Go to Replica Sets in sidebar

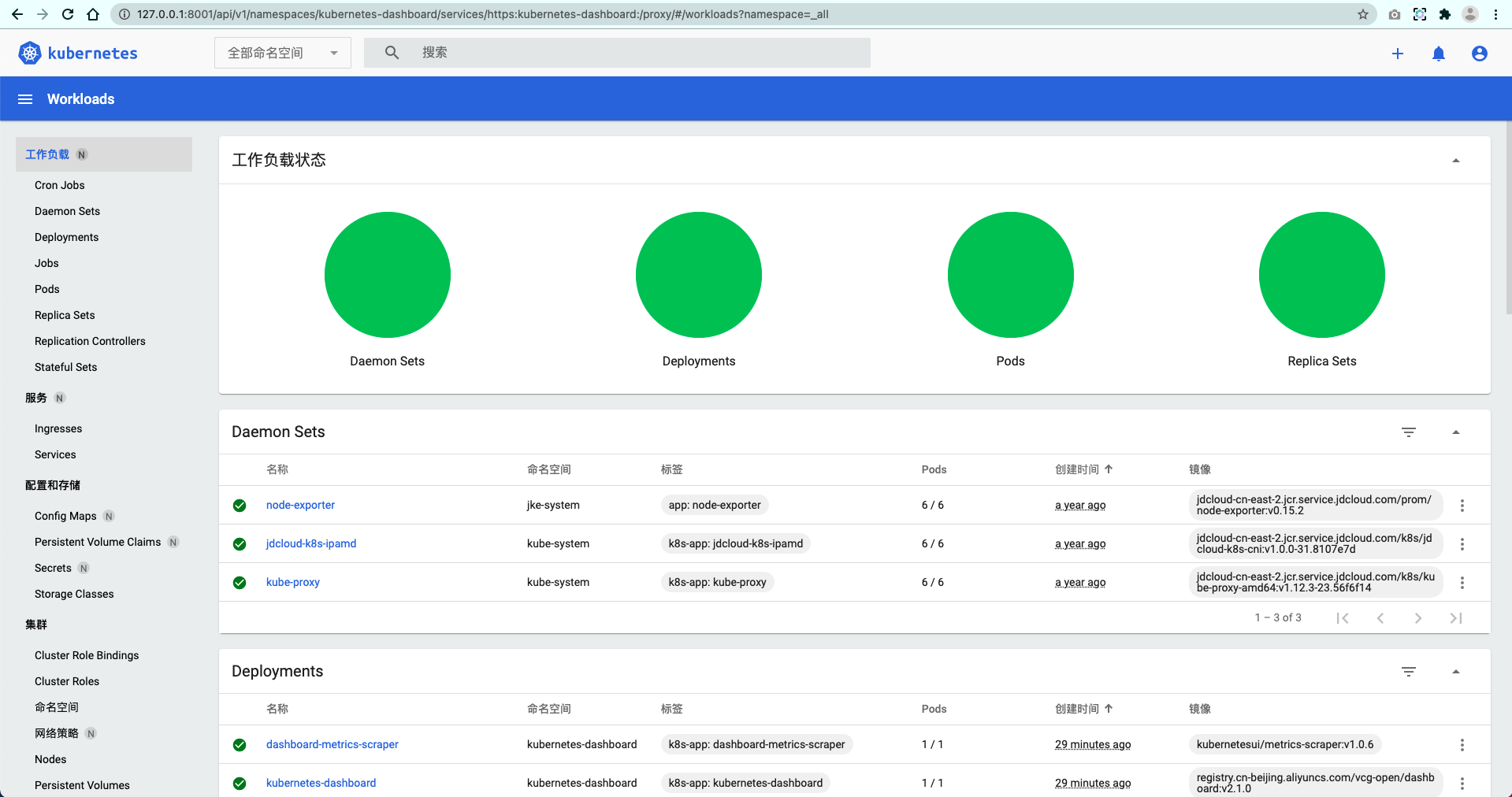pos(65,315)
